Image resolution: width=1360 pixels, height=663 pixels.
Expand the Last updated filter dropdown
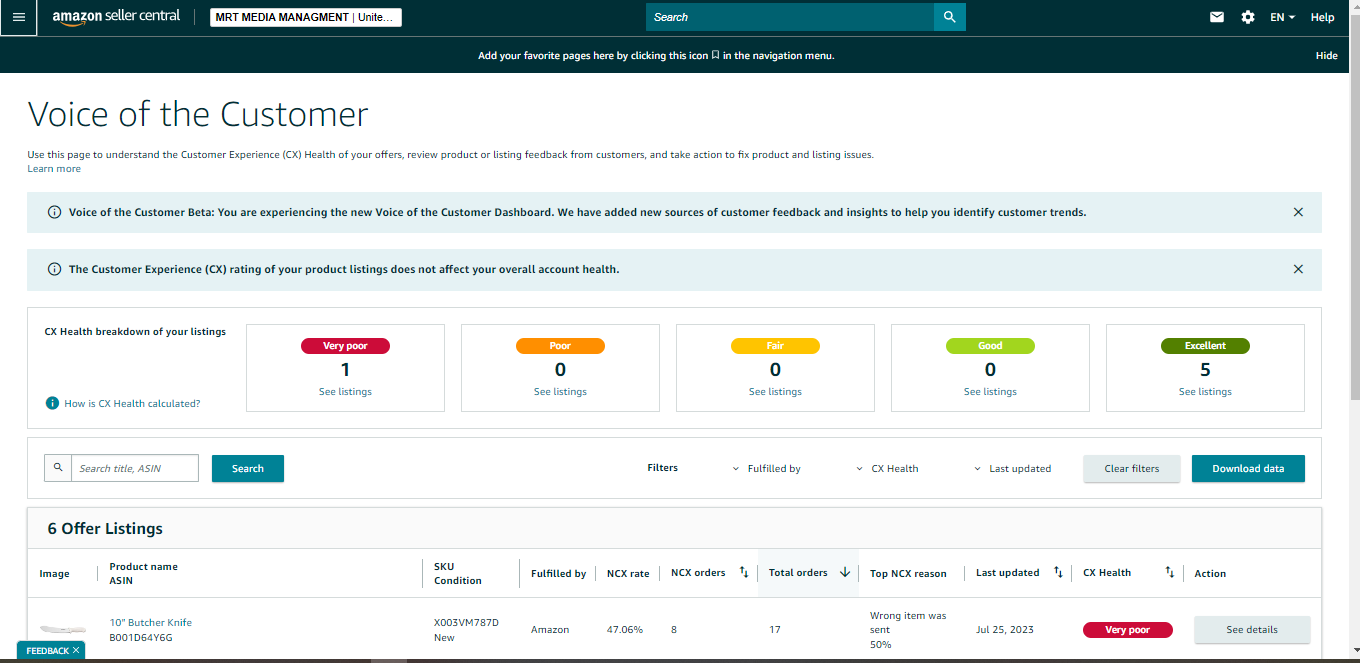click(1012, 468)
